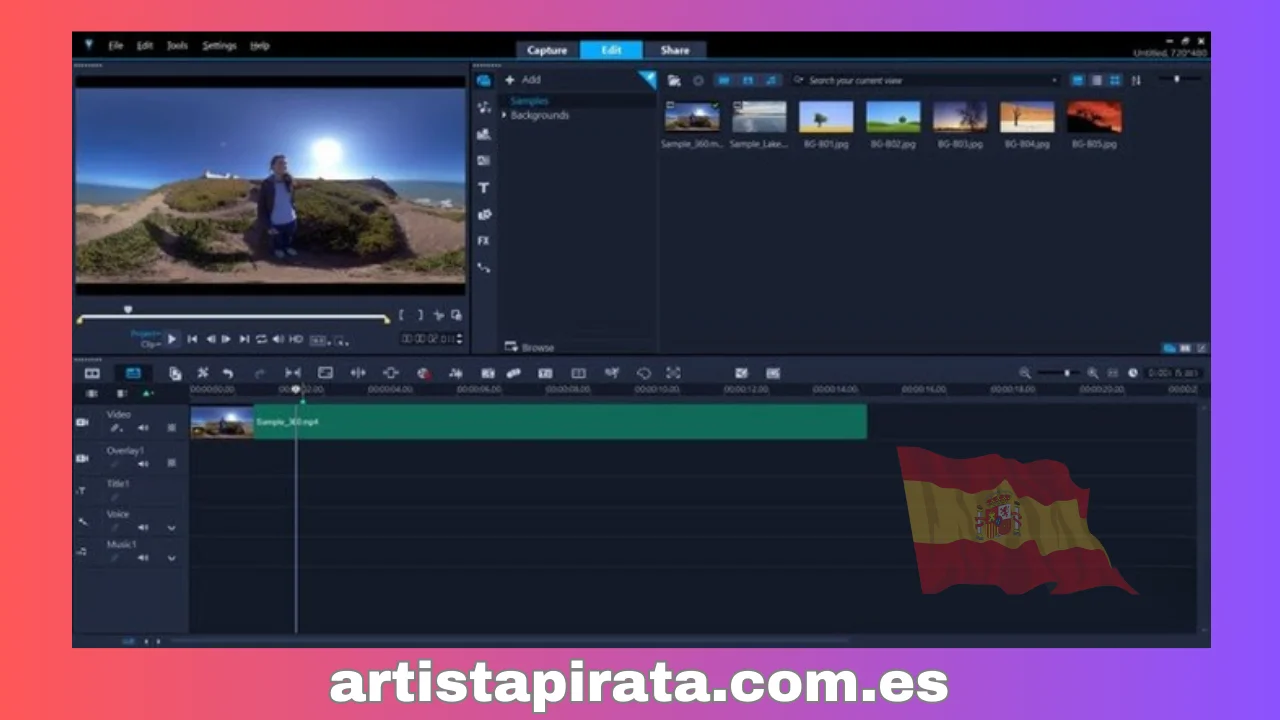Switch to the Capture tab
The image size is (1280, 720).
click(547, 50)
